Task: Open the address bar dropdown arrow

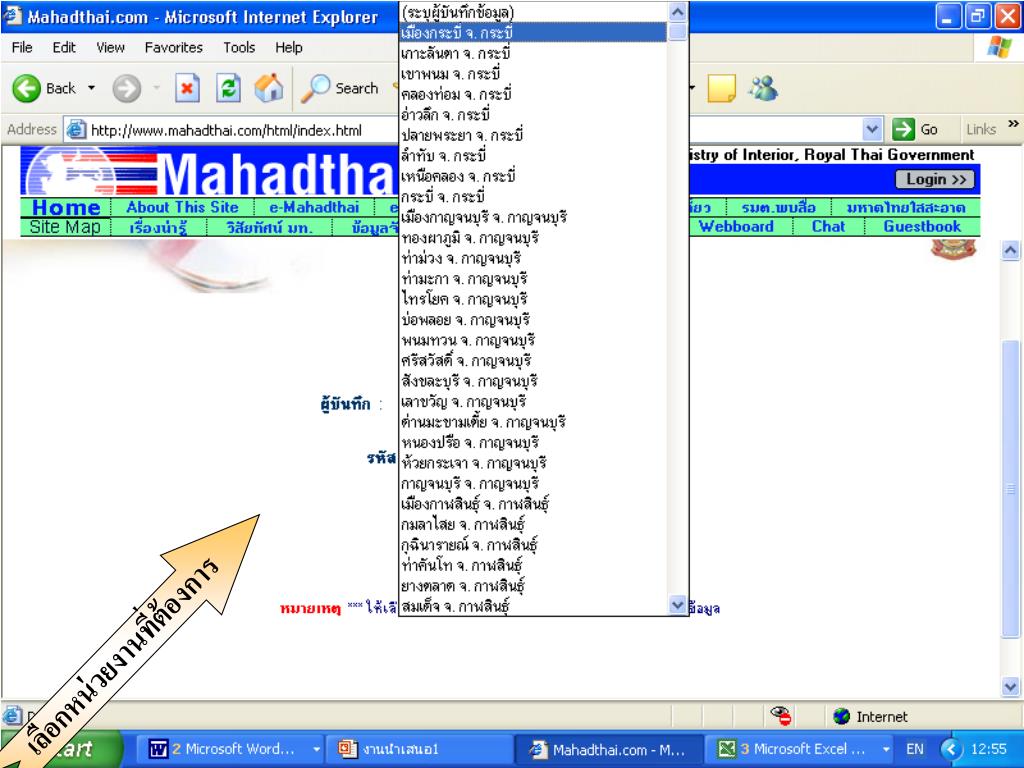Action: pos(872,129)
